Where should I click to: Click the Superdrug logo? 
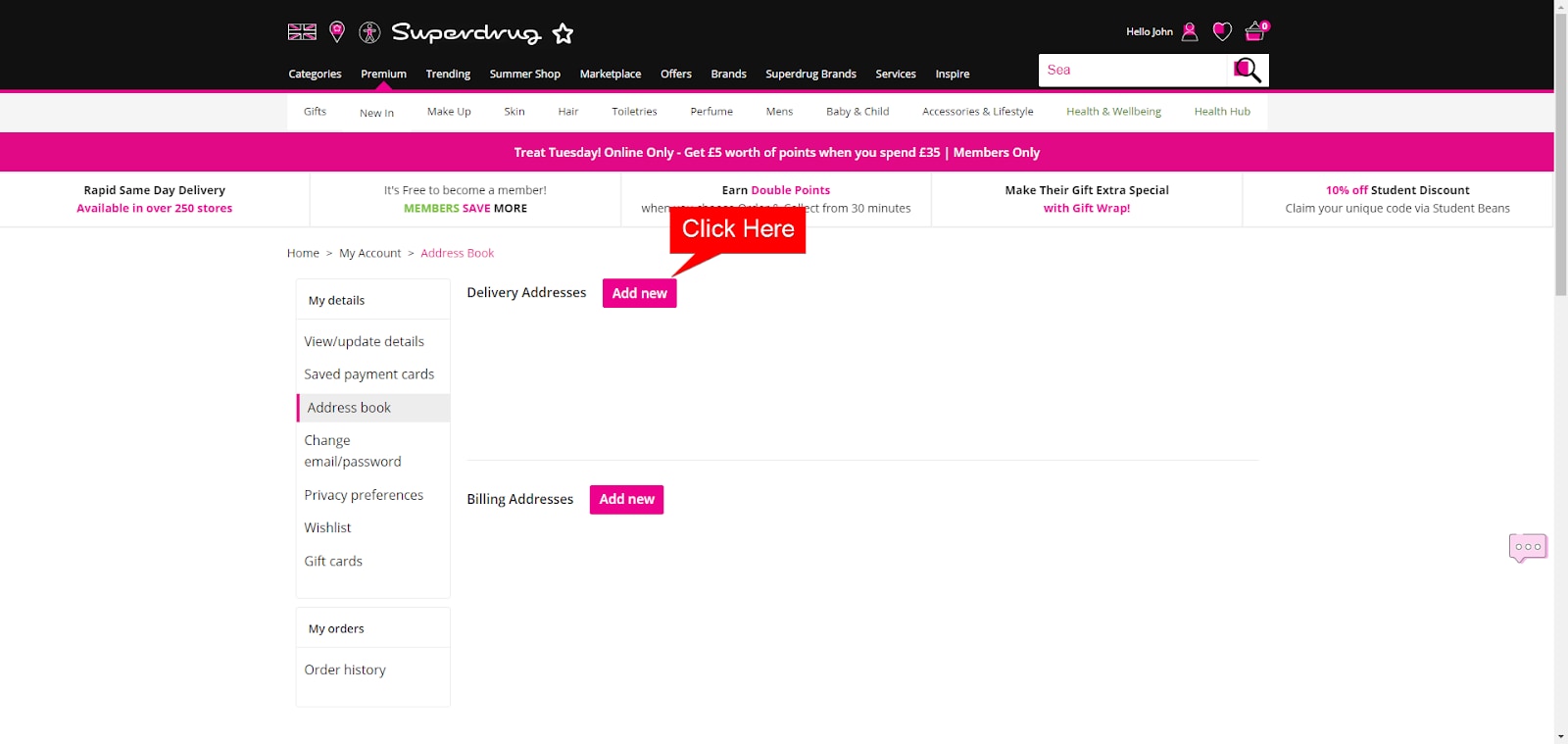[466, 32]
